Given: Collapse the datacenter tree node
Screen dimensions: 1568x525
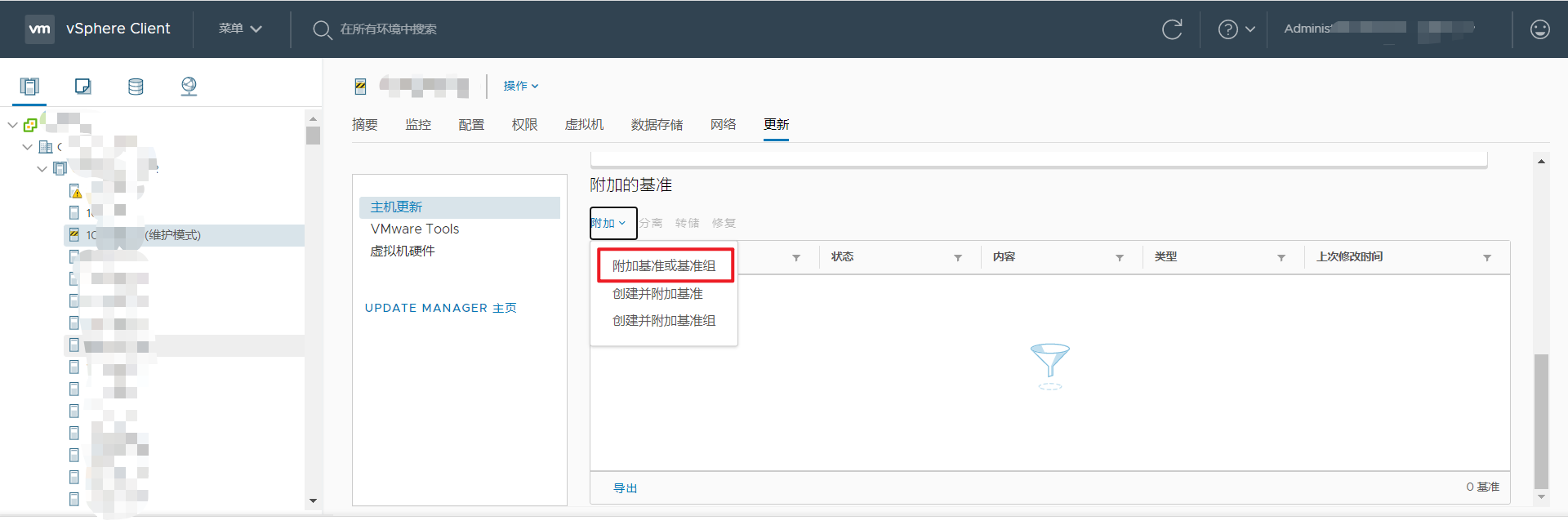Looking at the screenshot, I should [27, 147].
